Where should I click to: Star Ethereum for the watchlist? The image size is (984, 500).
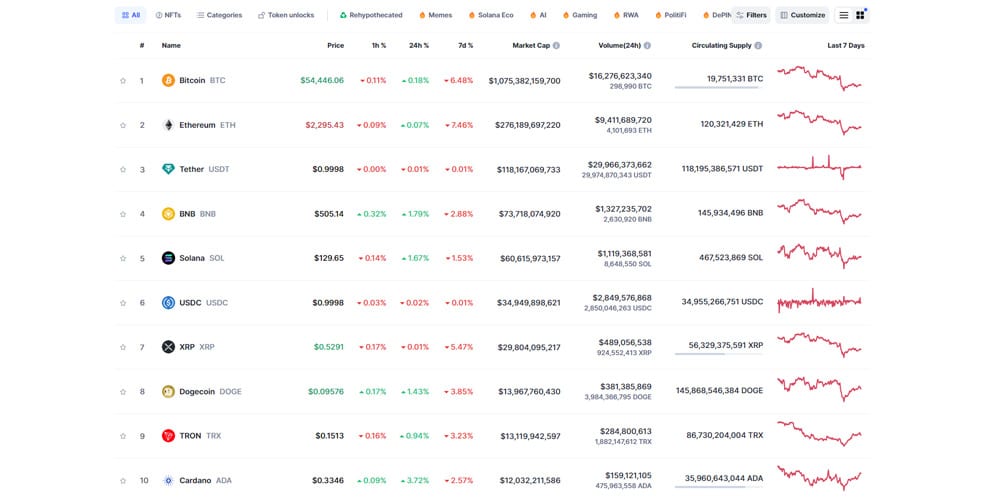coord(123,125)
